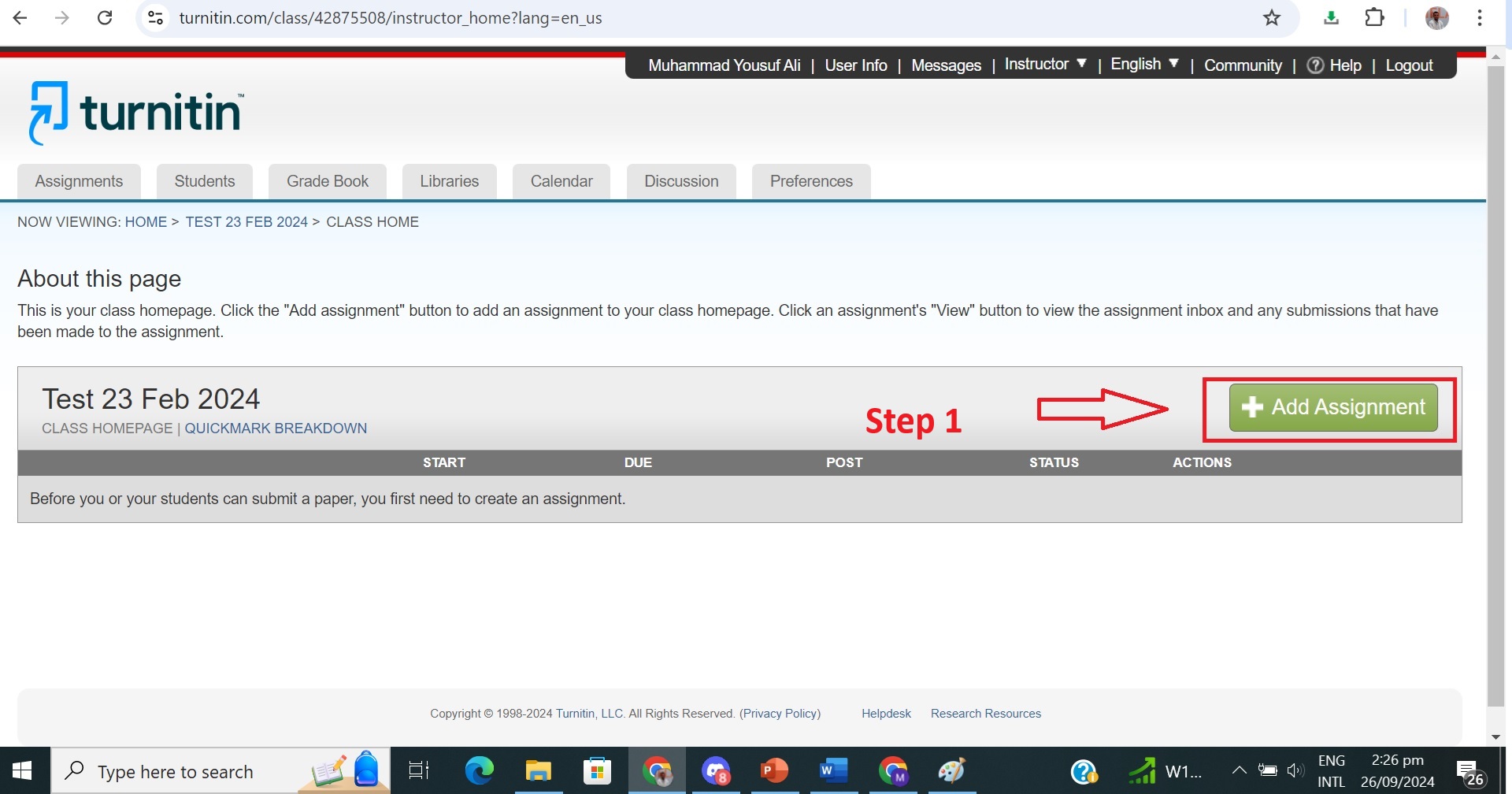Open the Messages link

pyautogui.click(x=946, y=65)
